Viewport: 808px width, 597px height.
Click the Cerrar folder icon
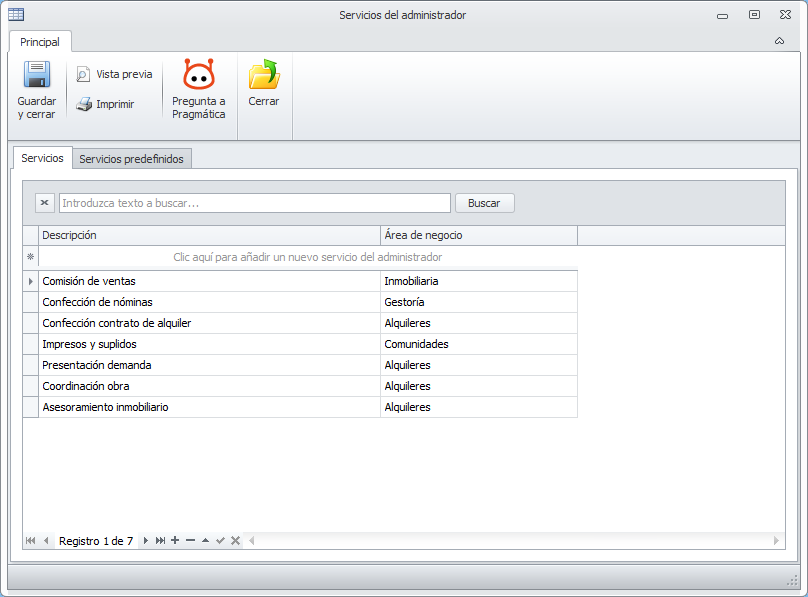[x=264, y=75]
